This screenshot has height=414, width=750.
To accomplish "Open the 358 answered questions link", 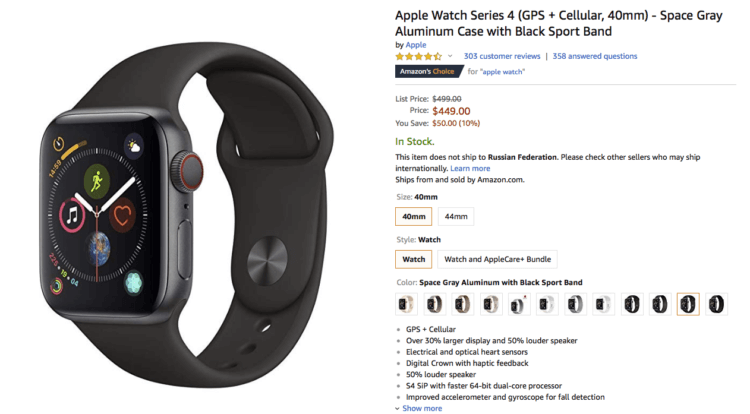I will [595, 56].
